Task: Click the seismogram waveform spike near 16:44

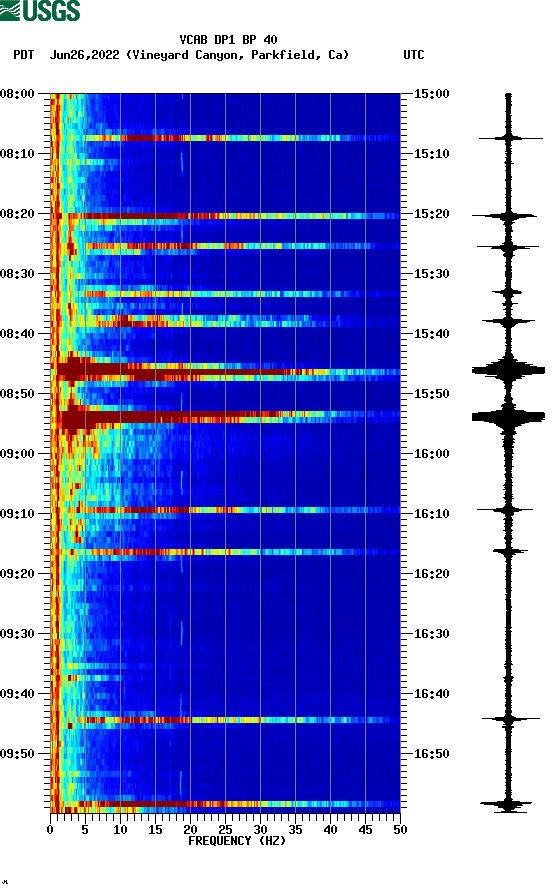Action: (x=510, y=719)
